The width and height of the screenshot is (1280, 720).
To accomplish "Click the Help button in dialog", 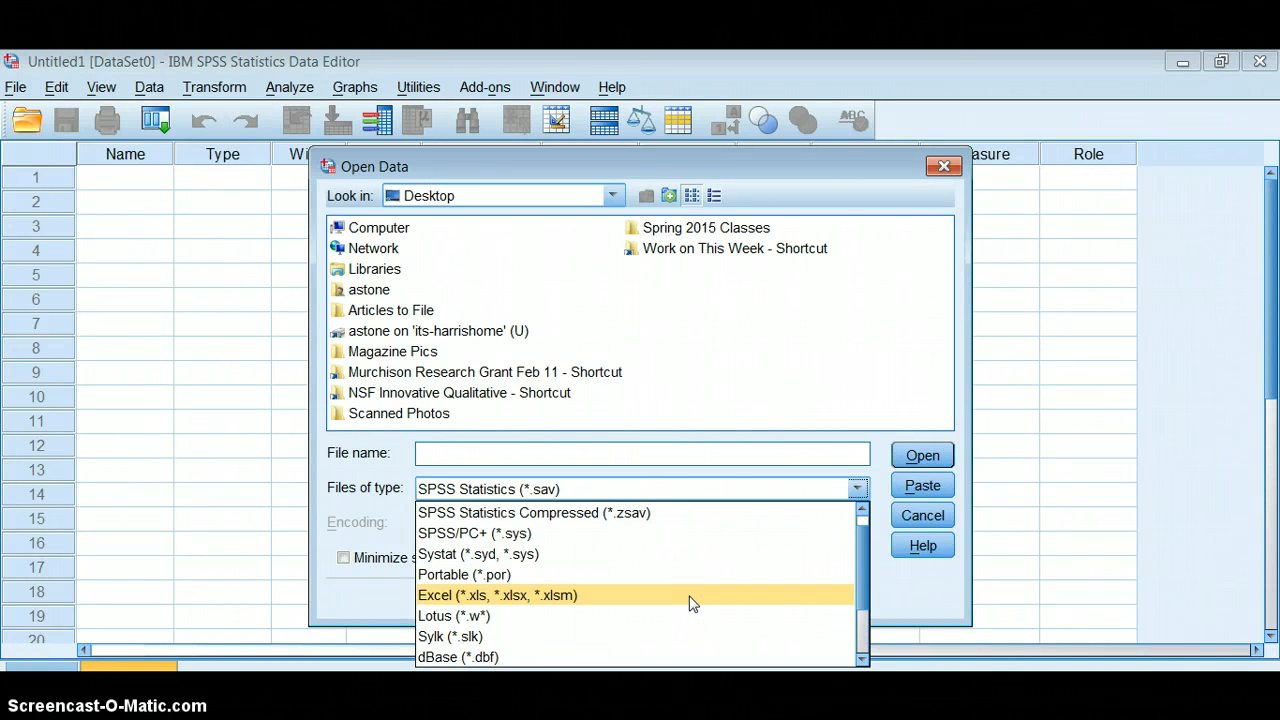I will click(923, 545).
